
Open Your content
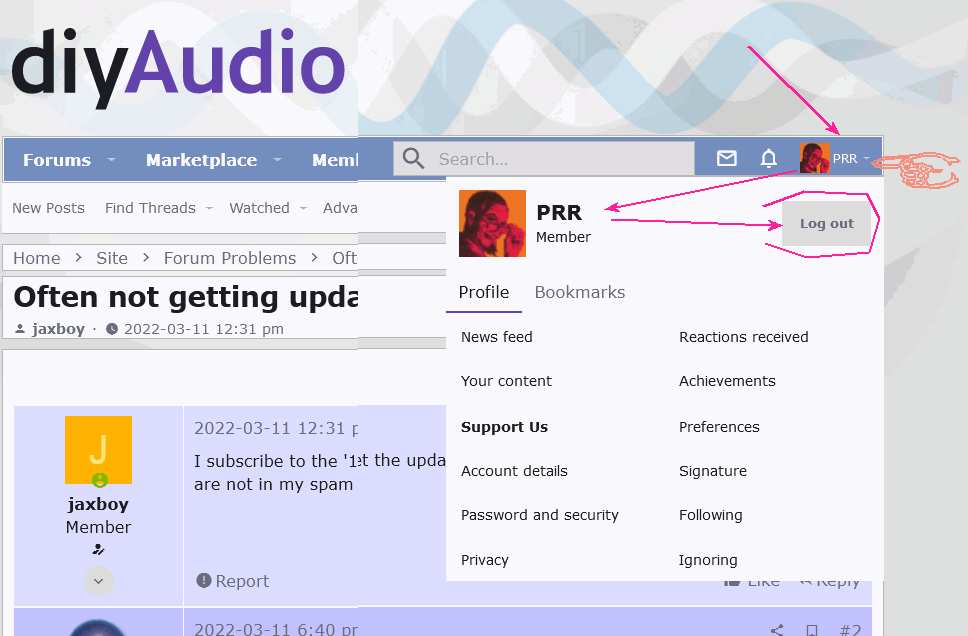[x=506, y=381]
